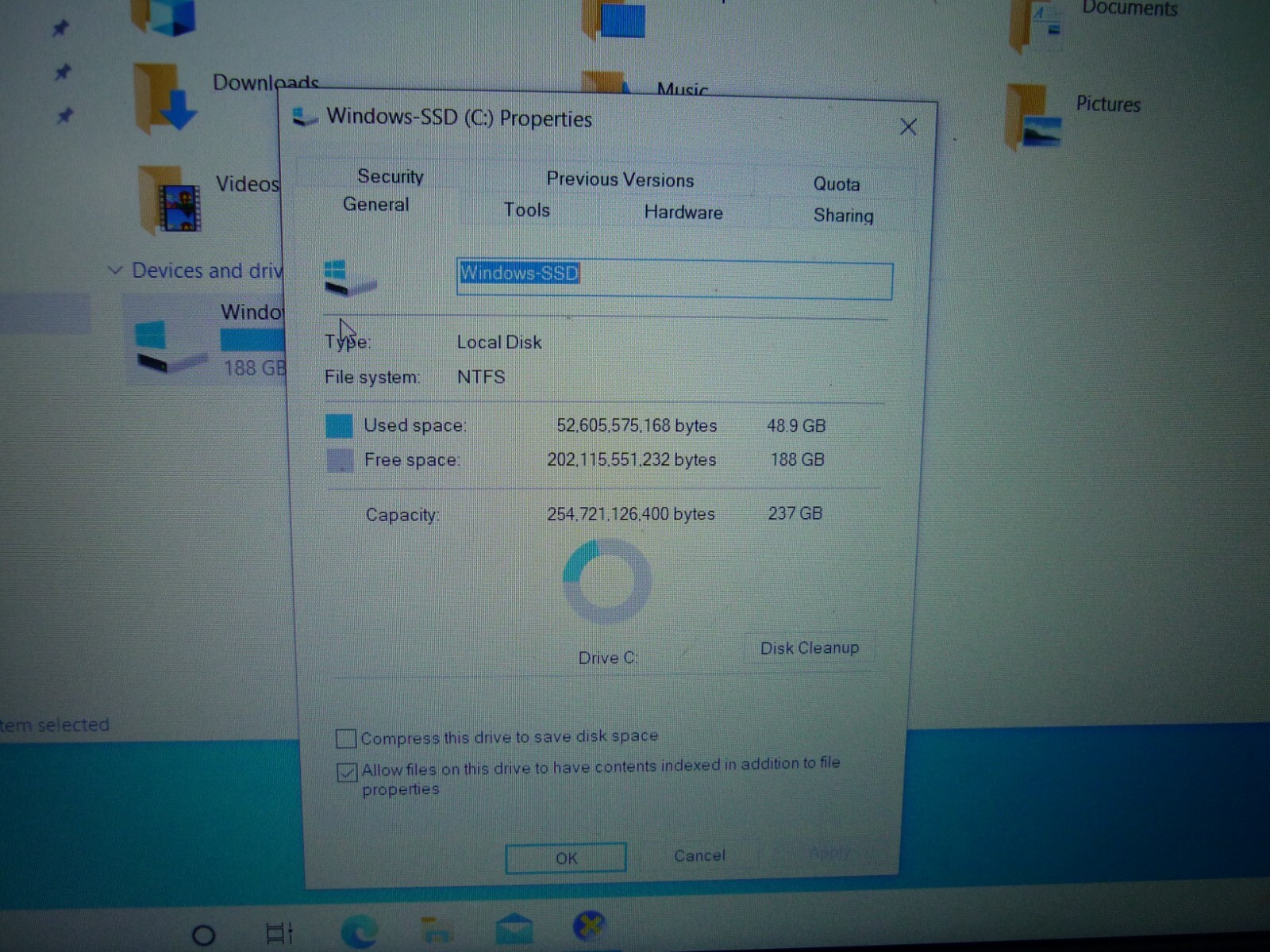Collapse the Devices and drives section
The height and width of the screenshot is (952, 1270).
114,271
